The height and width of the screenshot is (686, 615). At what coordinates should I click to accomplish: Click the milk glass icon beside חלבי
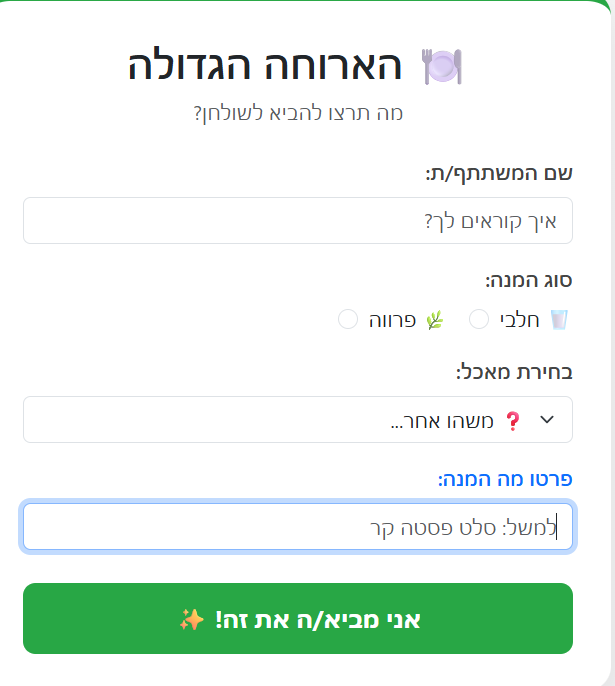(559, 320)
